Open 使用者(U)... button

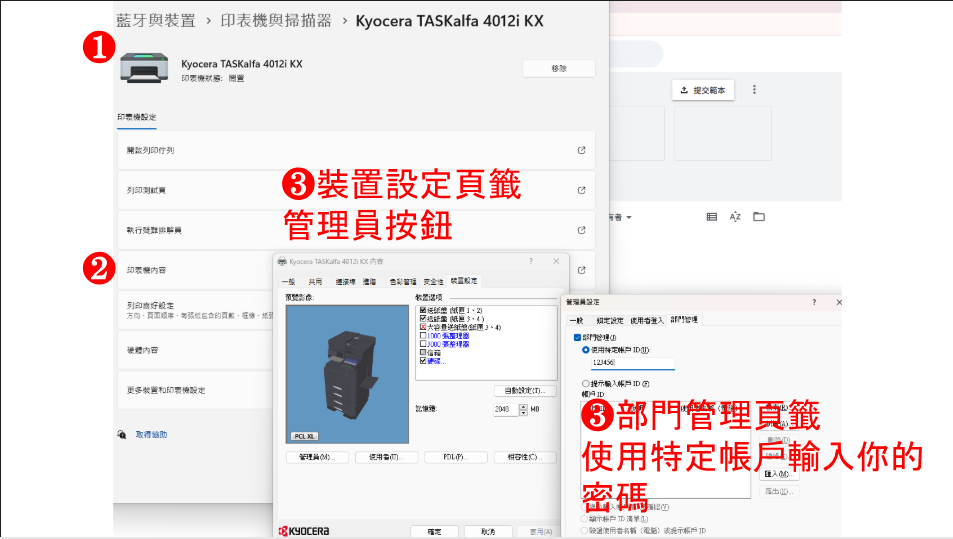tap(387, 457)
